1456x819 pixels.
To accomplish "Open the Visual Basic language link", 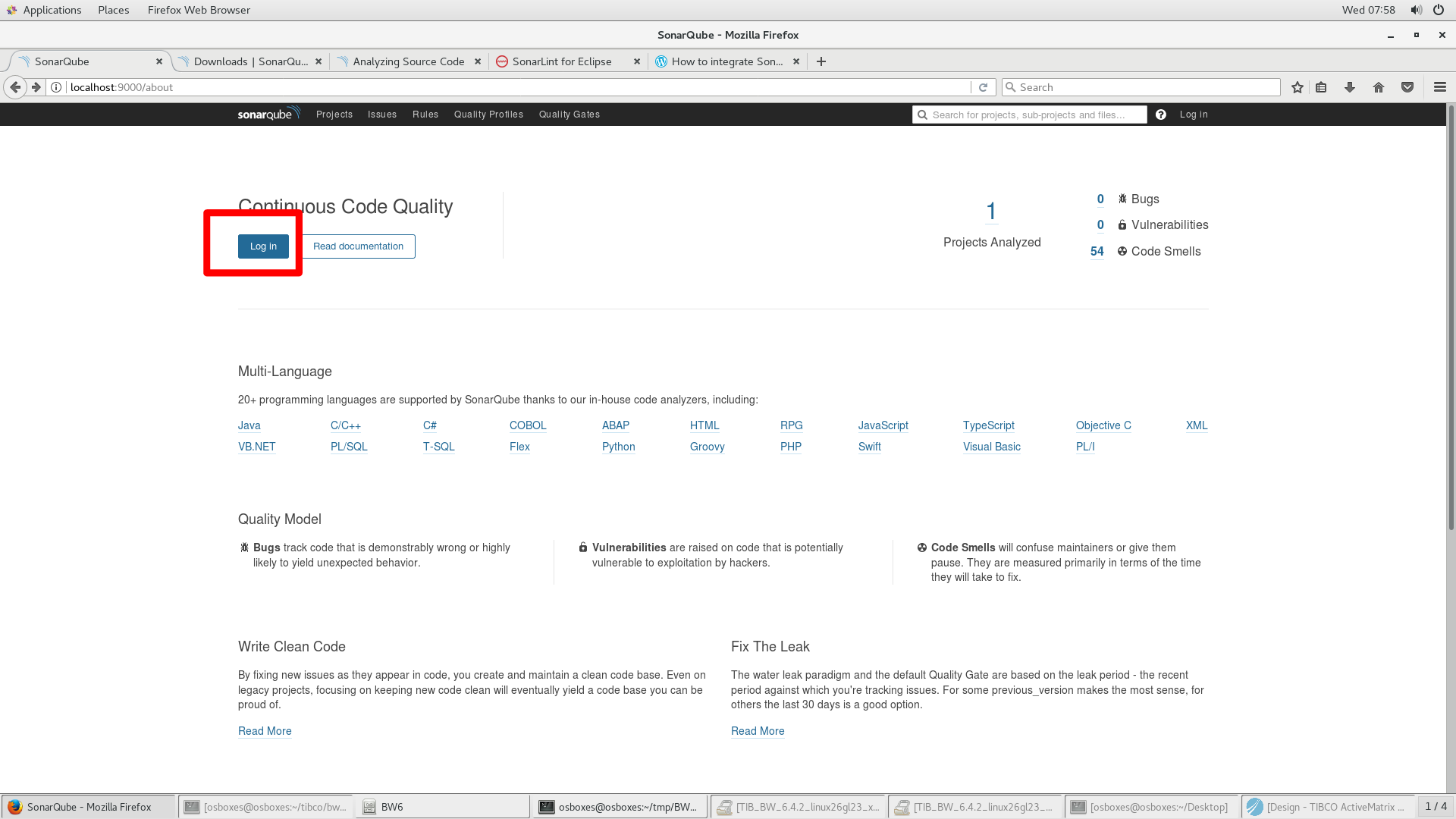I will click(x=992, y=447).
